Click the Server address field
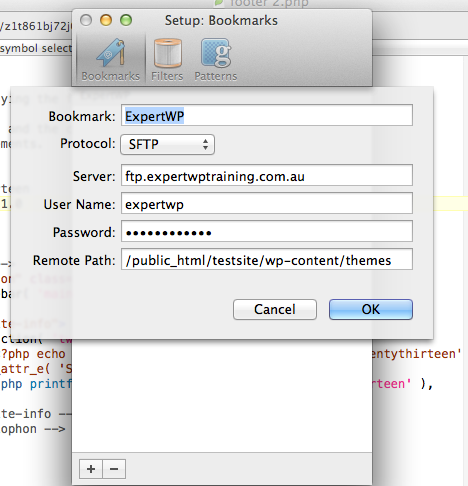The width and height of the screenshot is (468, 486). (x=267, y=175)
